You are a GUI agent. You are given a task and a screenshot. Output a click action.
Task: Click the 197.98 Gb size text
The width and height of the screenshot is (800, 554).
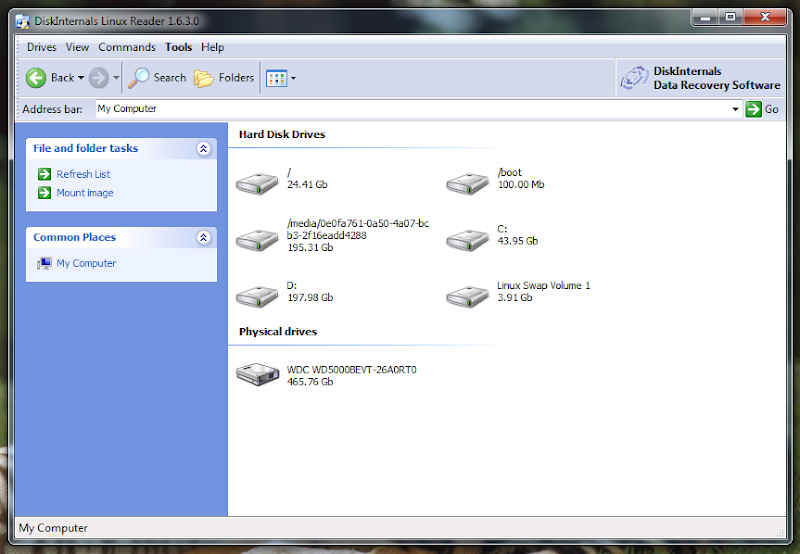pyautogui.click(x=310, y=297)
